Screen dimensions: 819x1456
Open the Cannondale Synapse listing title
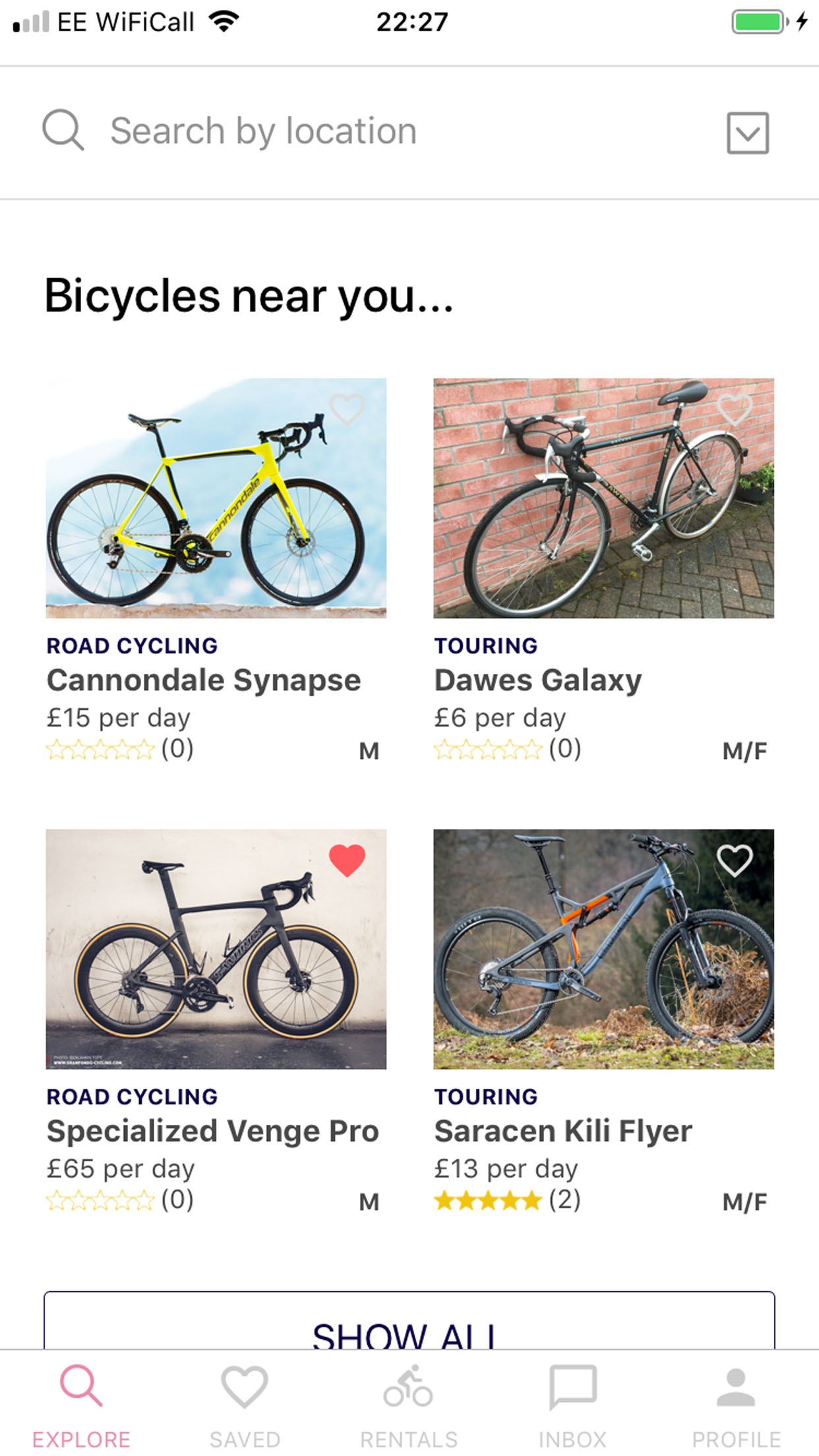point(204,680)
